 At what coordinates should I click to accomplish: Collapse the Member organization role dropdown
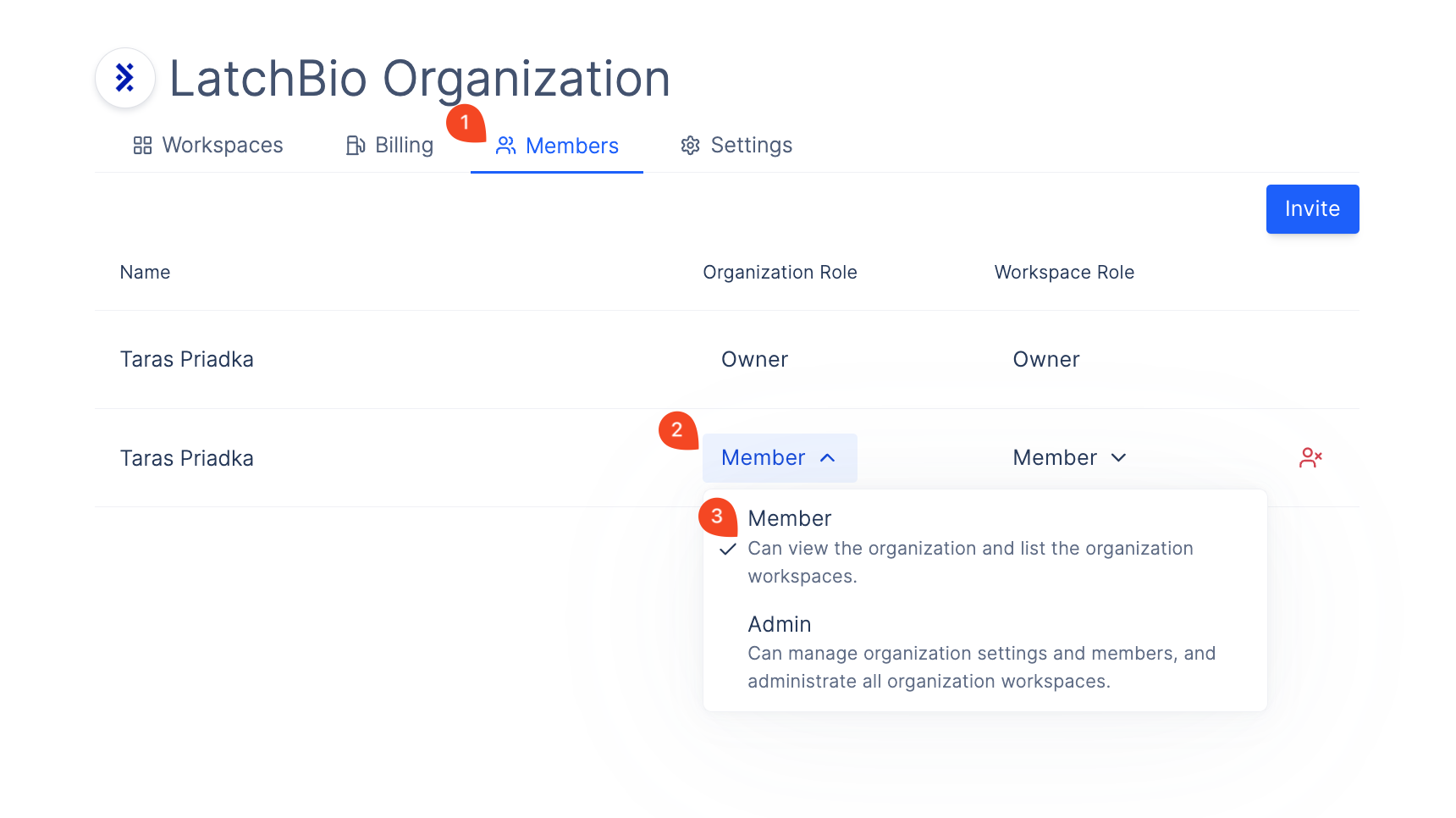pyautogui.click(x=780, y=458)
